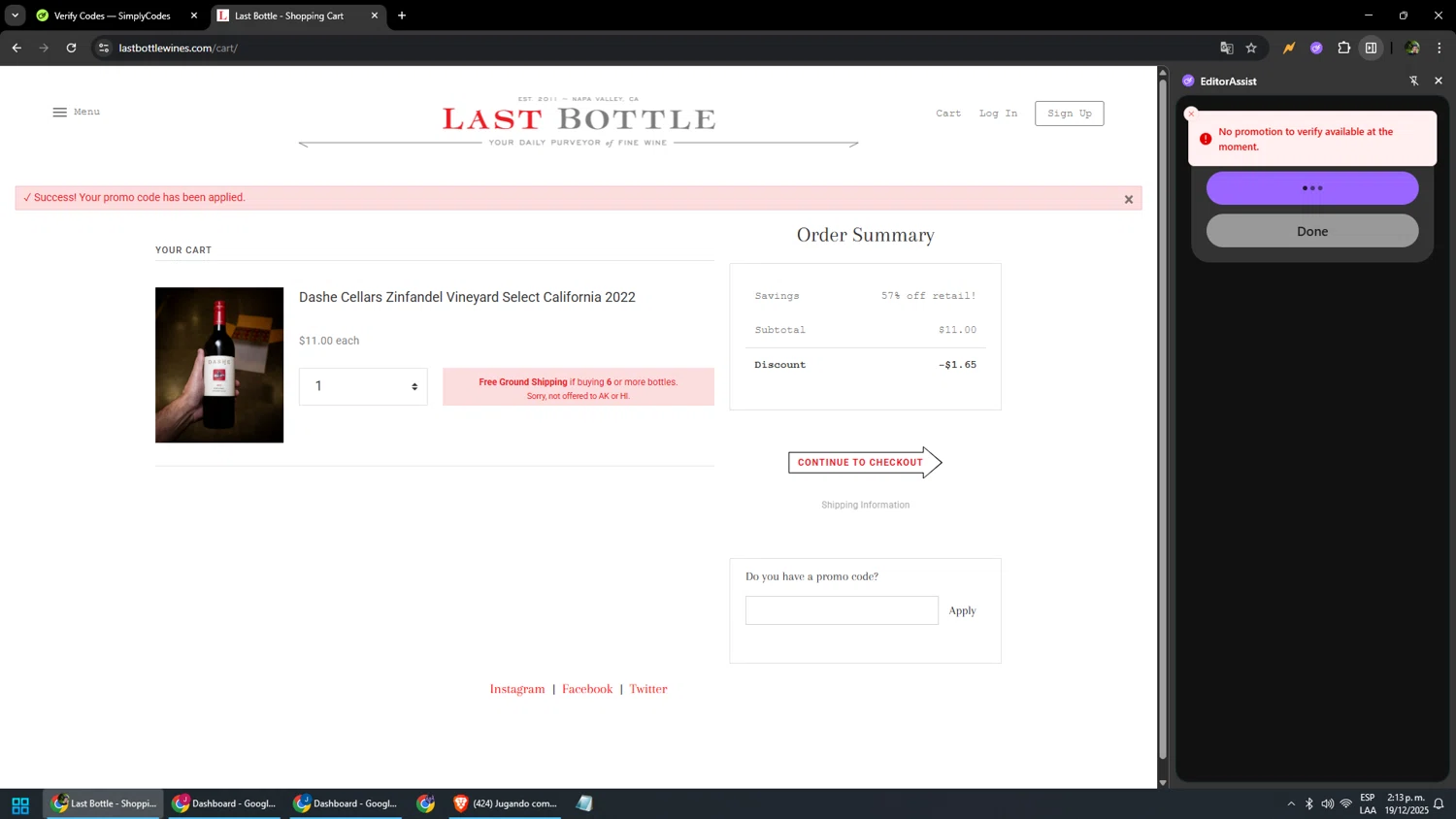Open the Extensions puzzle icon
The height and width of the screenshot is (819, 1456).
click(x=1343, y=48)
